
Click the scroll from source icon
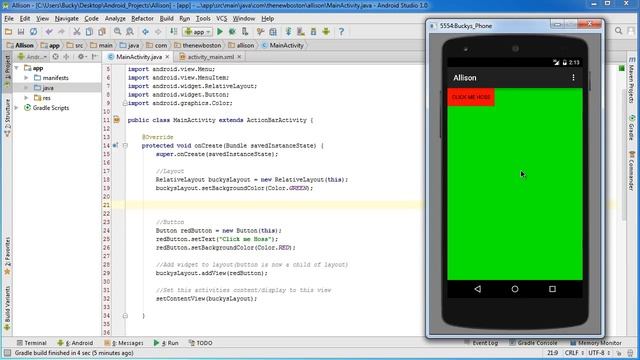click(x=56, y=57)
